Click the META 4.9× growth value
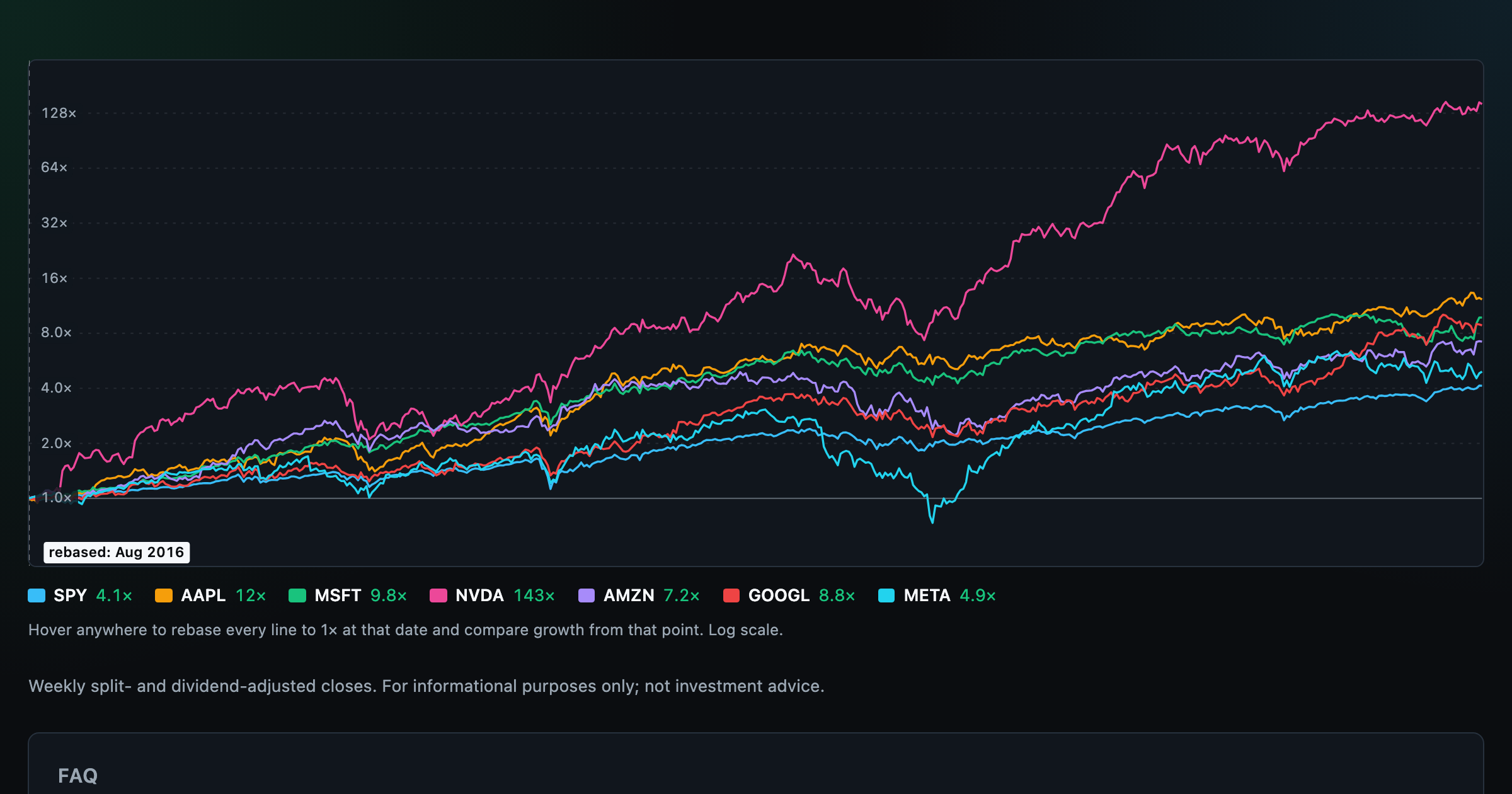 click(x=978, y=595)
